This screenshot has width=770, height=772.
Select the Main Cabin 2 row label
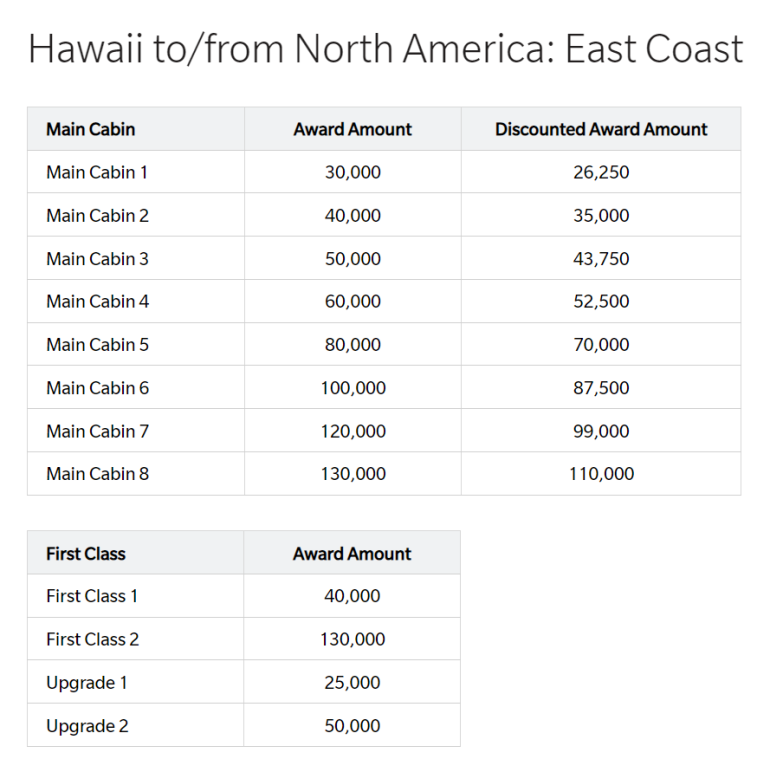click(x=97, y=215)
